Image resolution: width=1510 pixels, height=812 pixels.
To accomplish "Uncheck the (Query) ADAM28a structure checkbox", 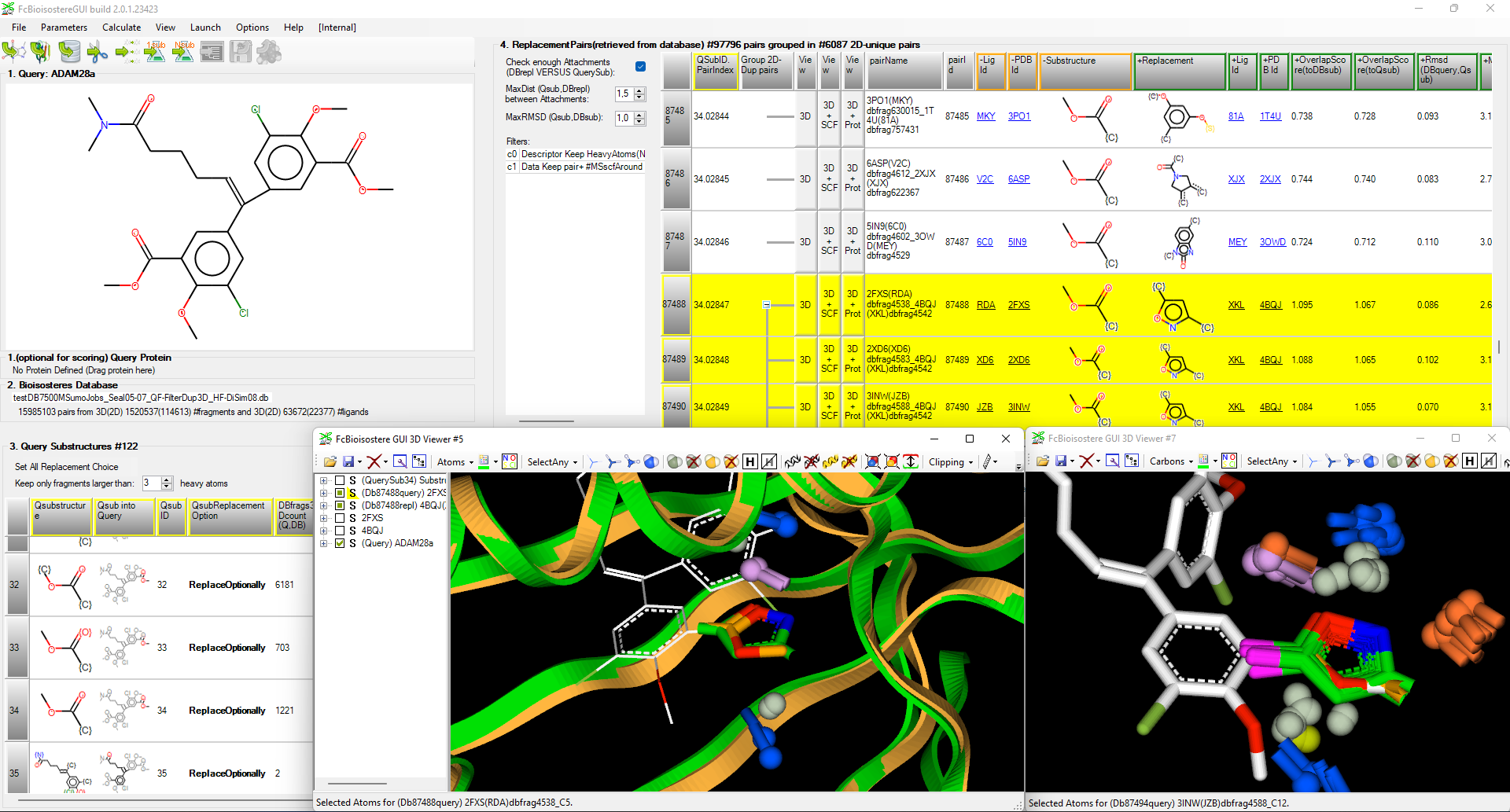I will 340,543.
